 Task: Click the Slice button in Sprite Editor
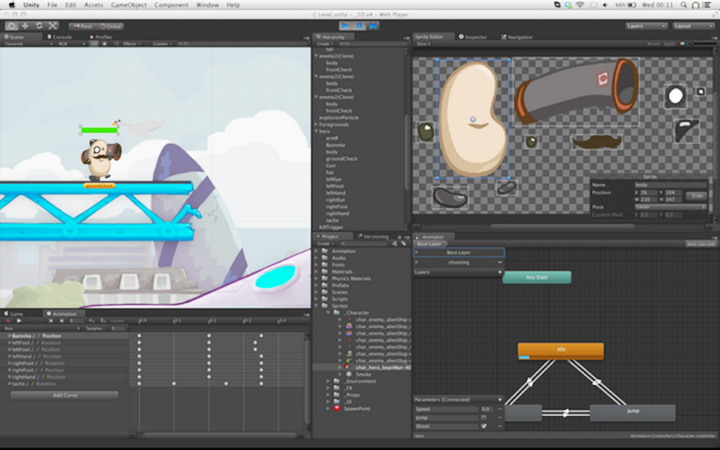[x=422, y=44]
